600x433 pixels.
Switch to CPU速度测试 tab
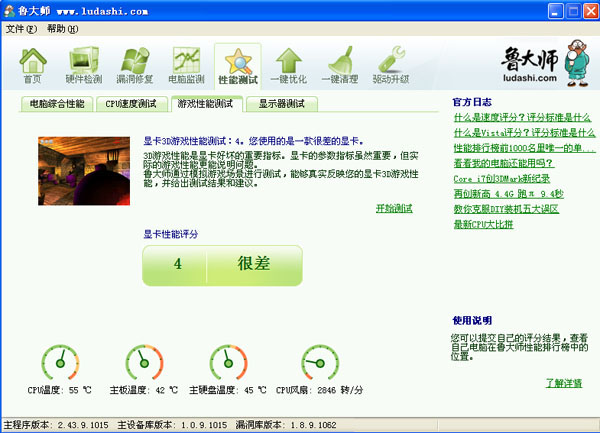131,104
